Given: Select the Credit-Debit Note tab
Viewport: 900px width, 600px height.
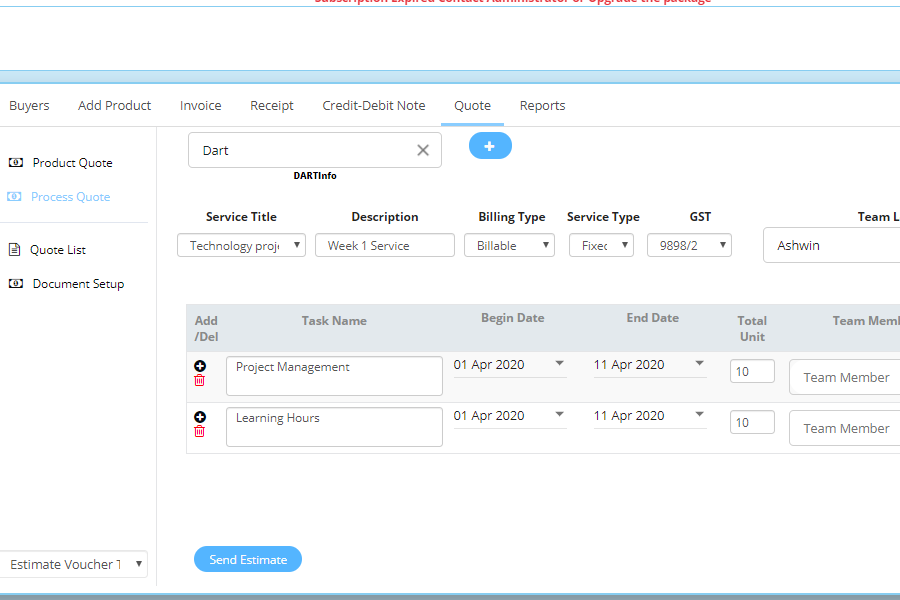Looking at the screenshot, I should 374,106.
